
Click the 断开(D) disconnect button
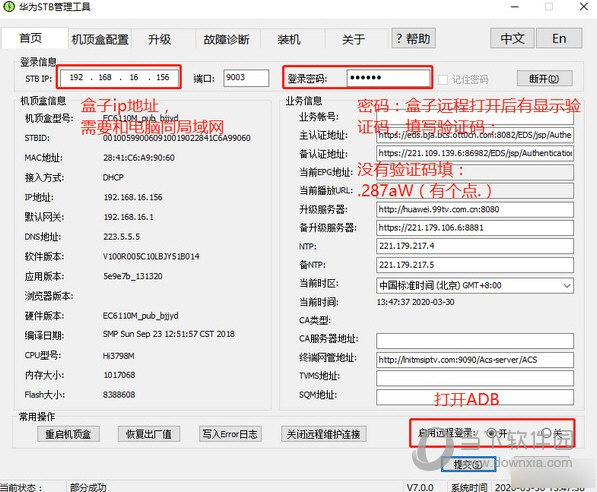click(x=544, y=78)
